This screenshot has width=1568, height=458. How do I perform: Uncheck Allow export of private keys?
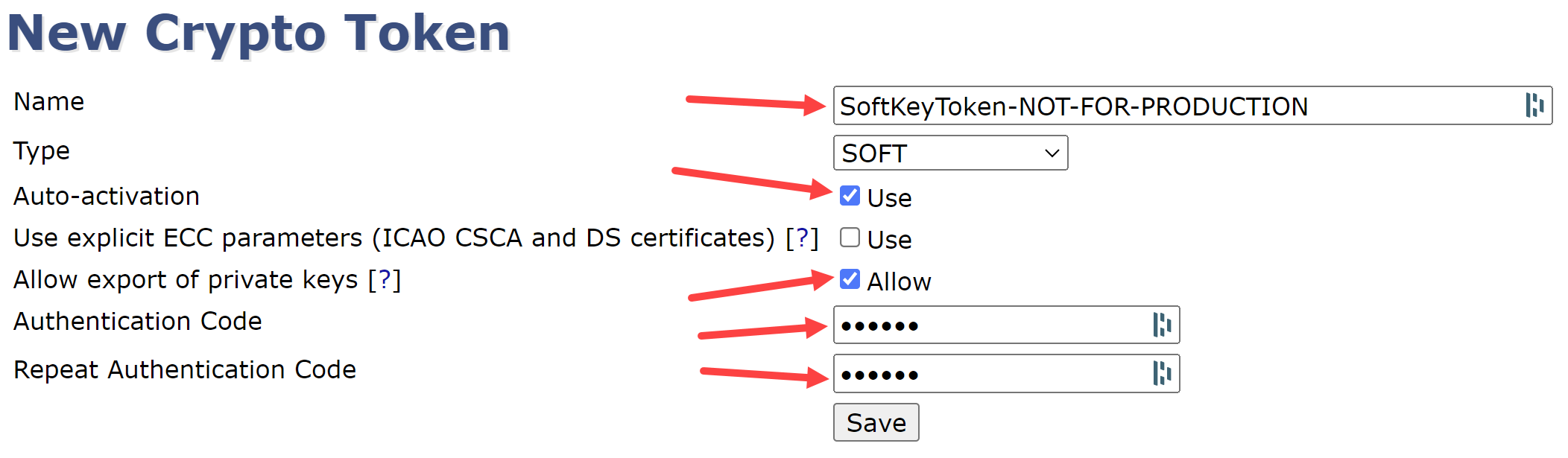tap(850, 279)
